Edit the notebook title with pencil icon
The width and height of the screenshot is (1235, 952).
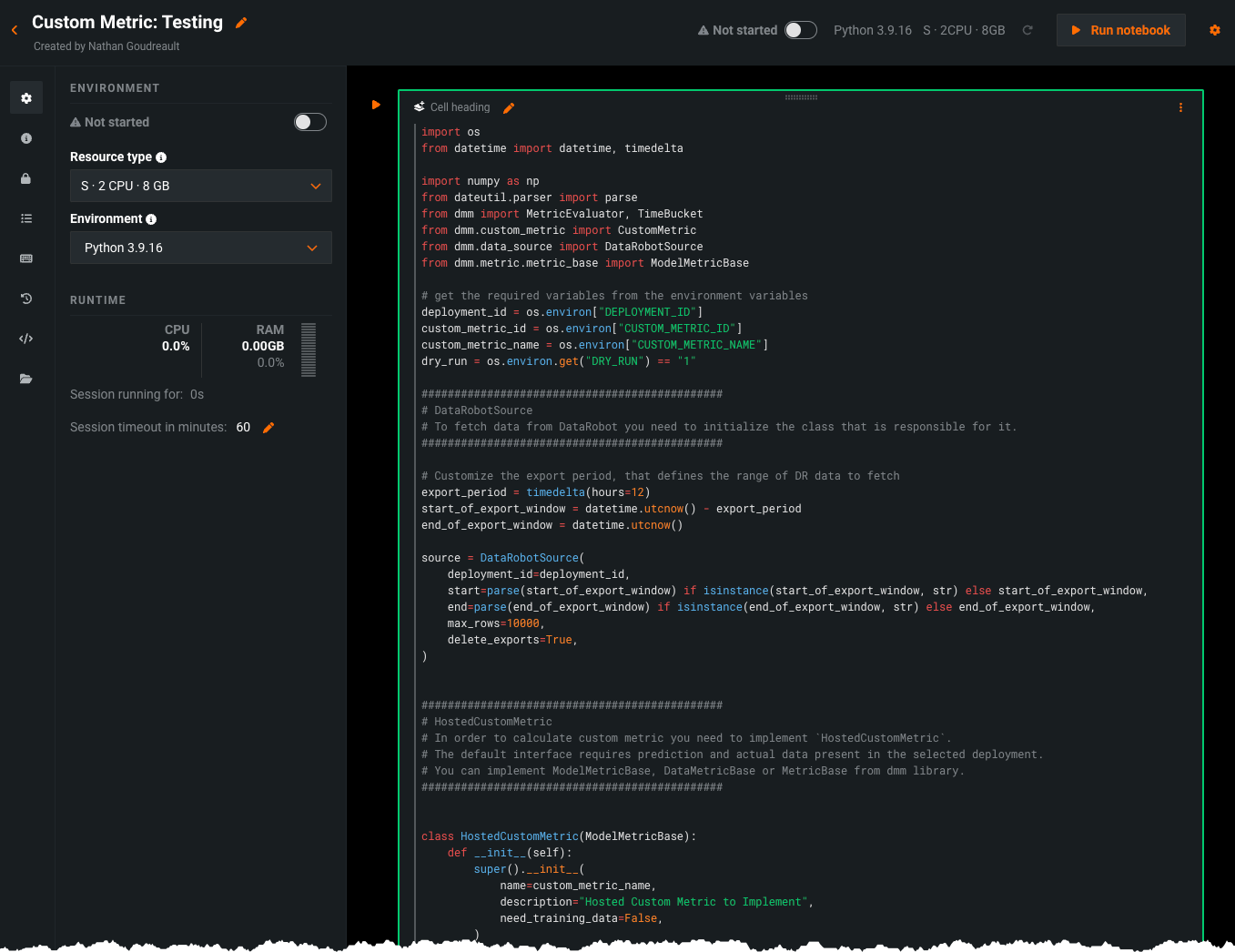[241, 23]
